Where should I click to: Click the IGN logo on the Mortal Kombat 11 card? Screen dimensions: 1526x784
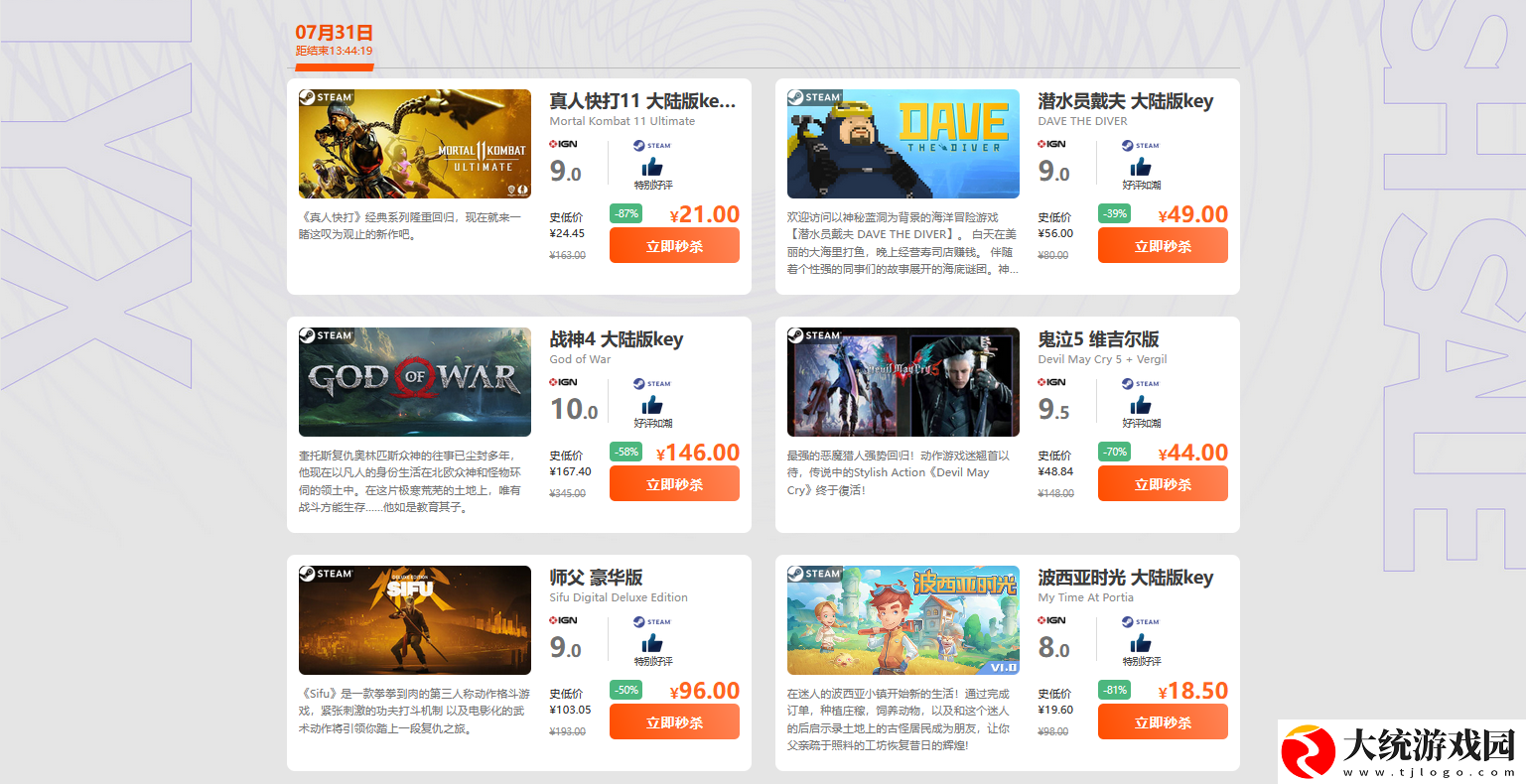pos(563,144)
